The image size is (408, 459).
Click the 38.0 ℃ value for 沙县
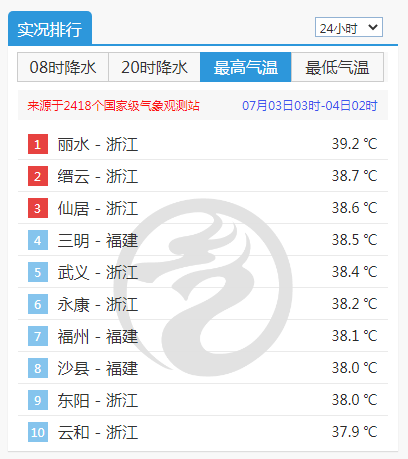coord(354,368)
